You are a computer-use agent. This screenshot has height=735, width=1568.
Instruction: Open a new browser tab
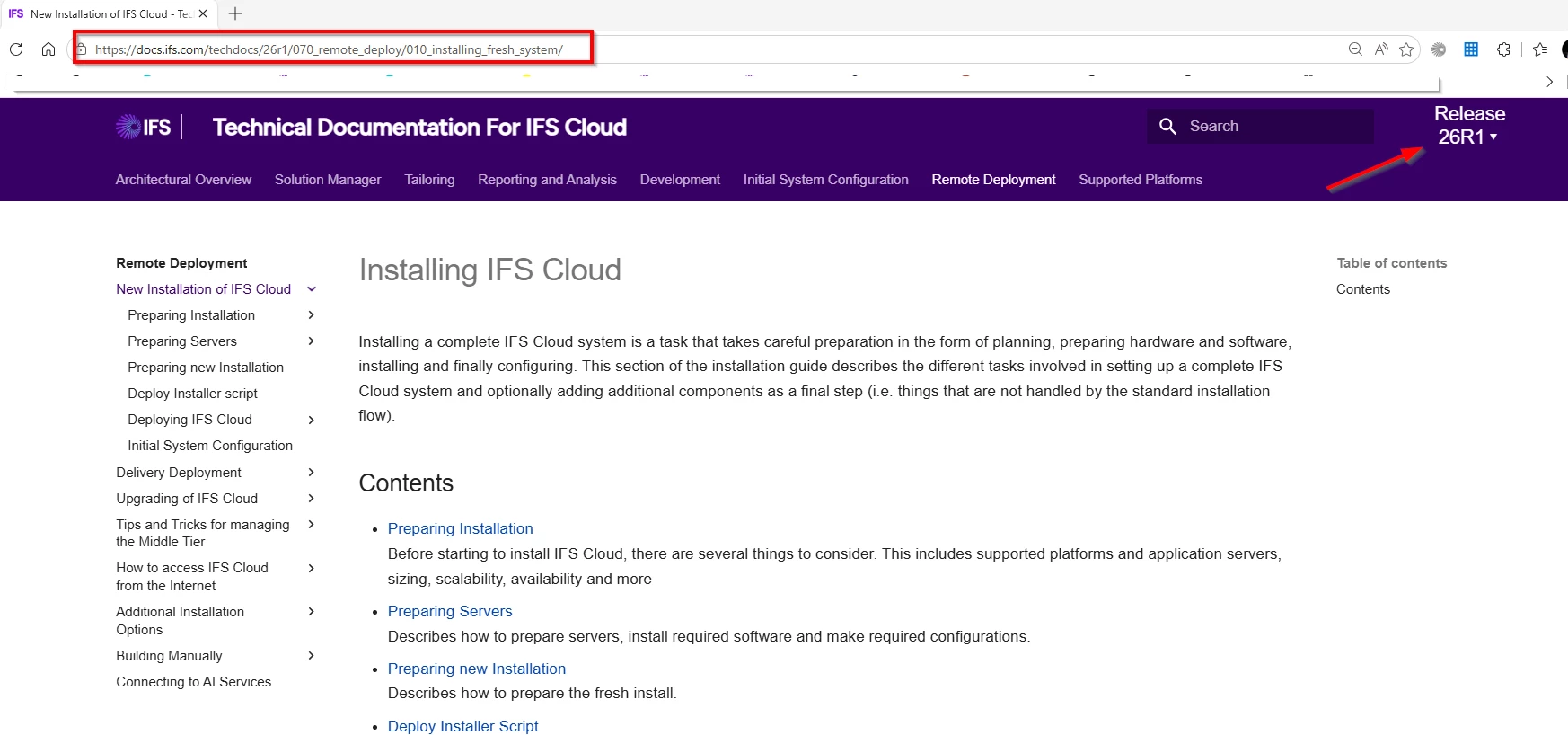click(x=235, y=13)
